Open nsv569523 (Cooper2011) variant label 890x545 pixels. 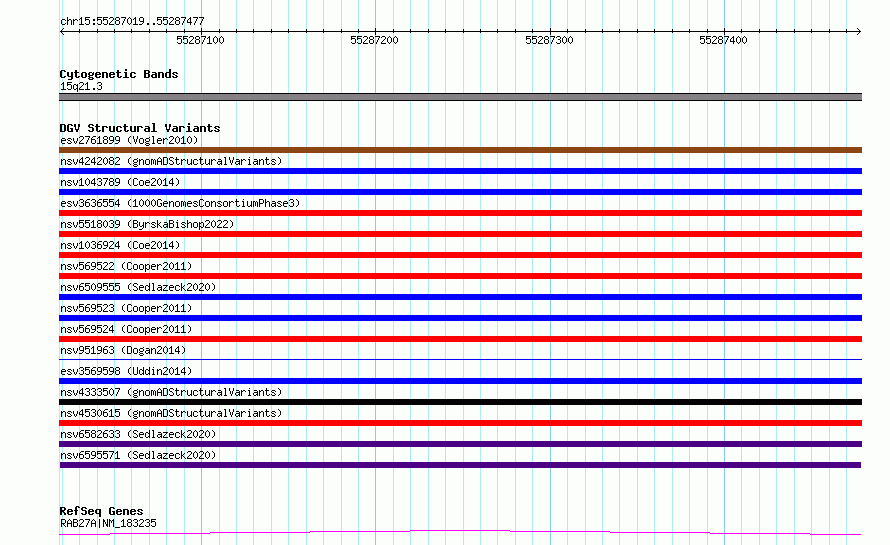coord(126,308)
